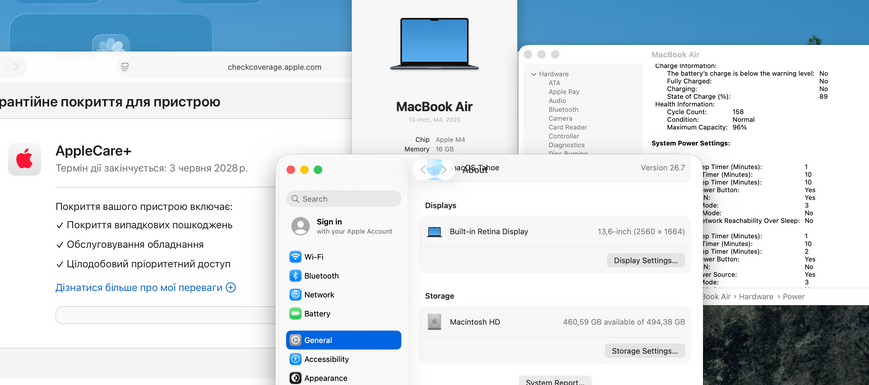The image size is (869, 385).
Task: Select Controller in System Information sidebar
Action: pos(564,136)
